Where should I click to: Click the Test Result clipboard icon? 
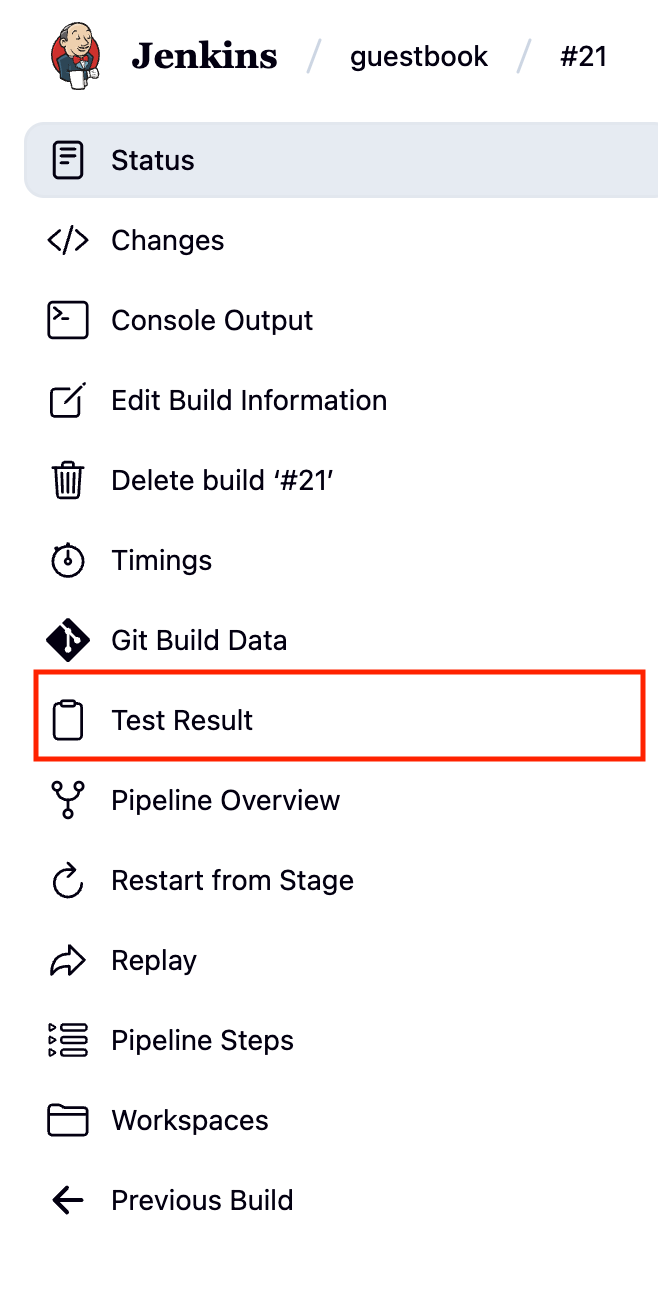(x=68, y=720)
